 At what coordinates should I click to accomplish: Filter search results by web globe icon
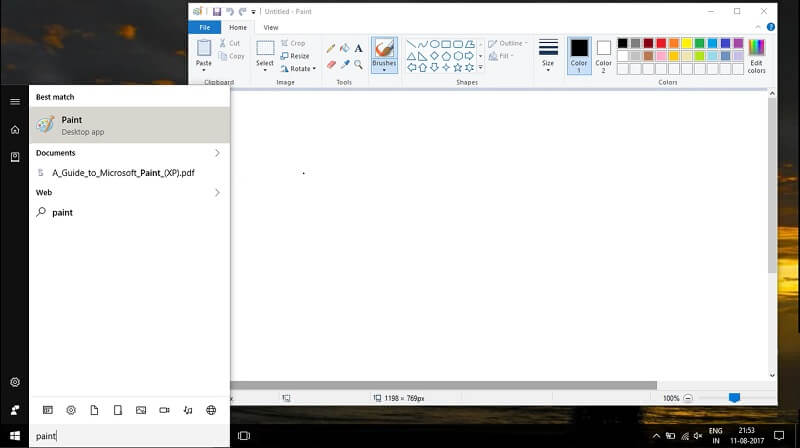[211, 410]
